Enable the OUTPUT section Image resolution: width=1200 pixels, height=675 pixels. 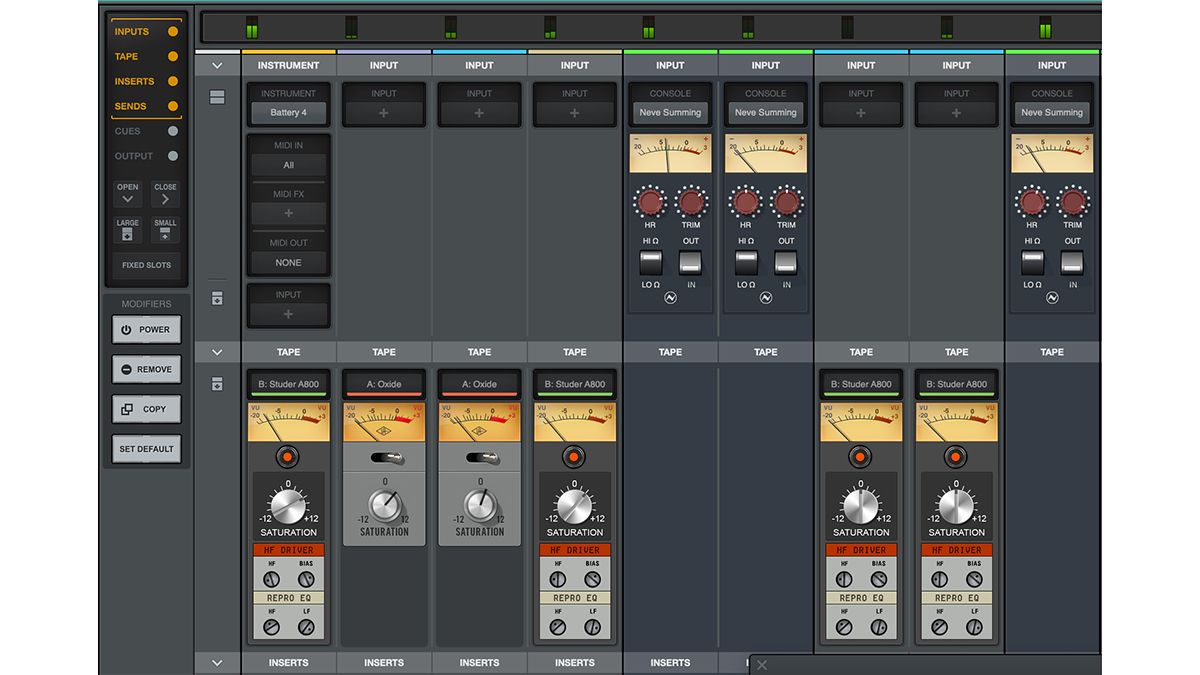pos(145,156)
